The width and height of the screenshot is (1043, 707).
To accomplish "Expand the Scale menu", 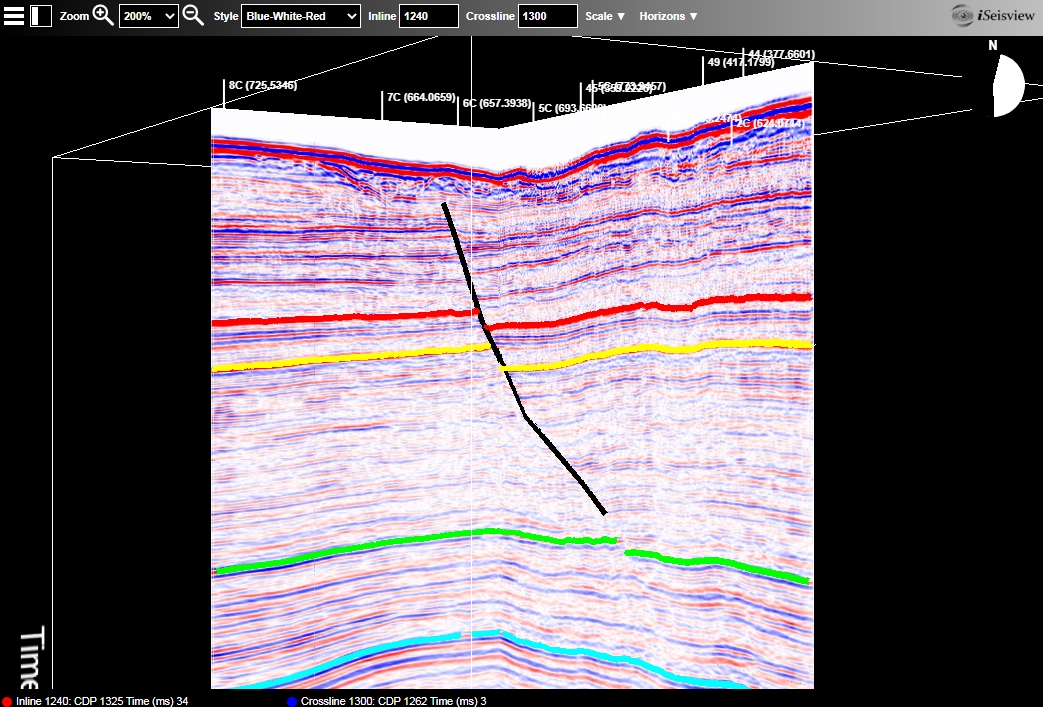I will pos(604,15).
